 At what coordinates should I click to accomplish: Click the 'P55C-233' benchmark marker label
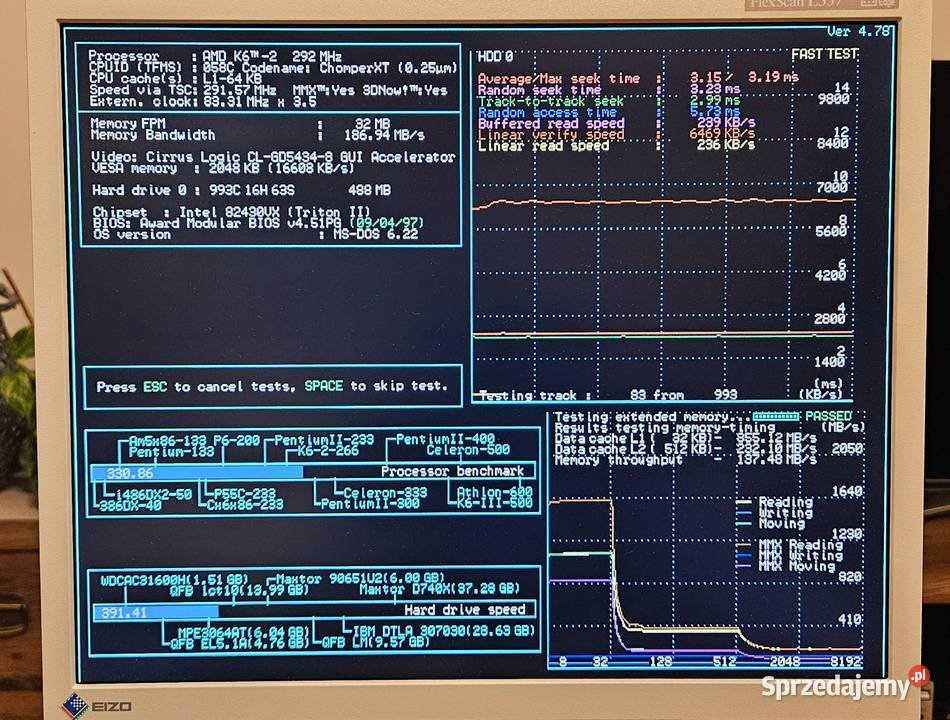click(245, 495)
